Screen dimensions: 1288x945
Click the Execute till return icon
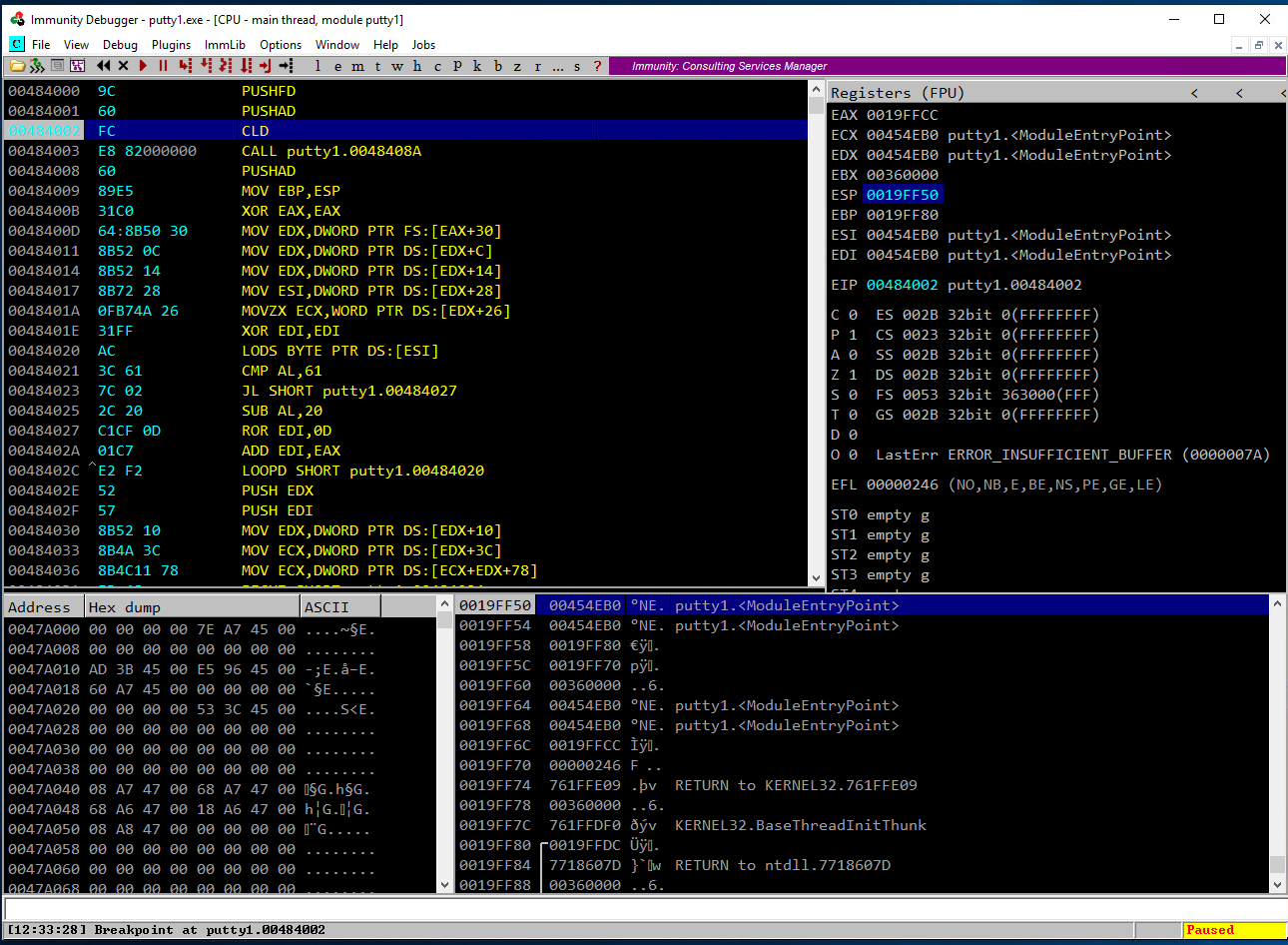click(x=266, y=66)
